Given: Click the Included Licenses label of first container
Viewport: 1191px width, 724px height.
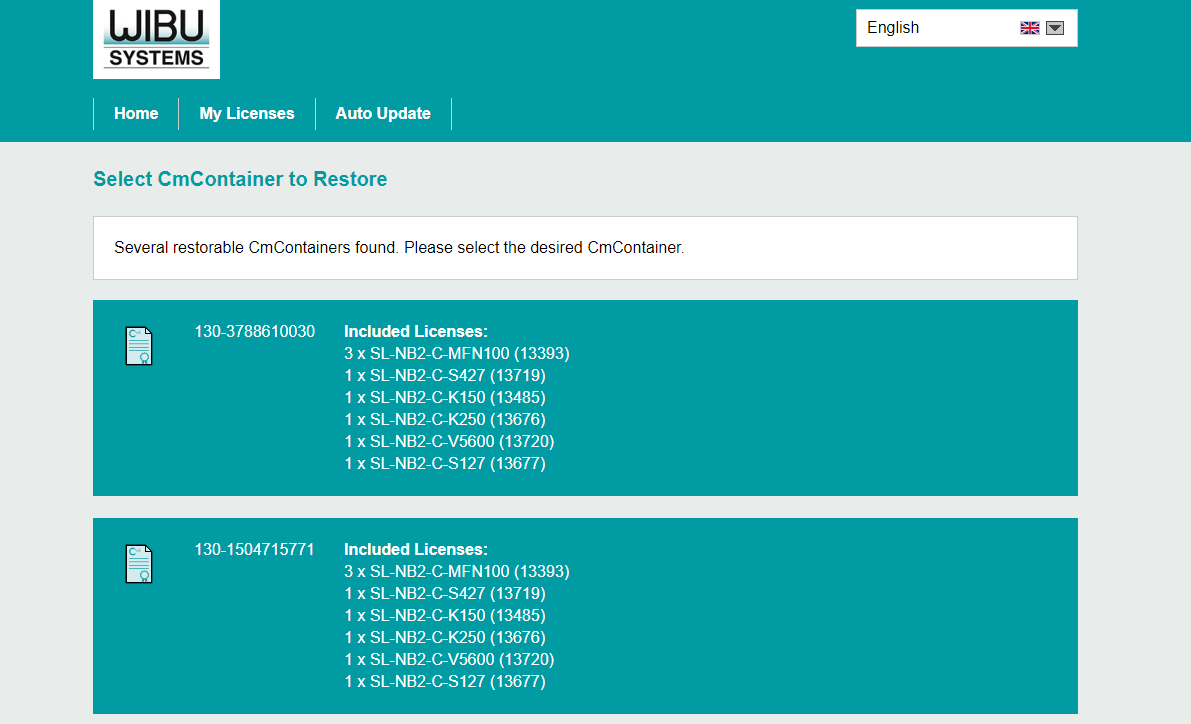Looking at the screenshot, I should pyautogui.click(x=415, y=331).
